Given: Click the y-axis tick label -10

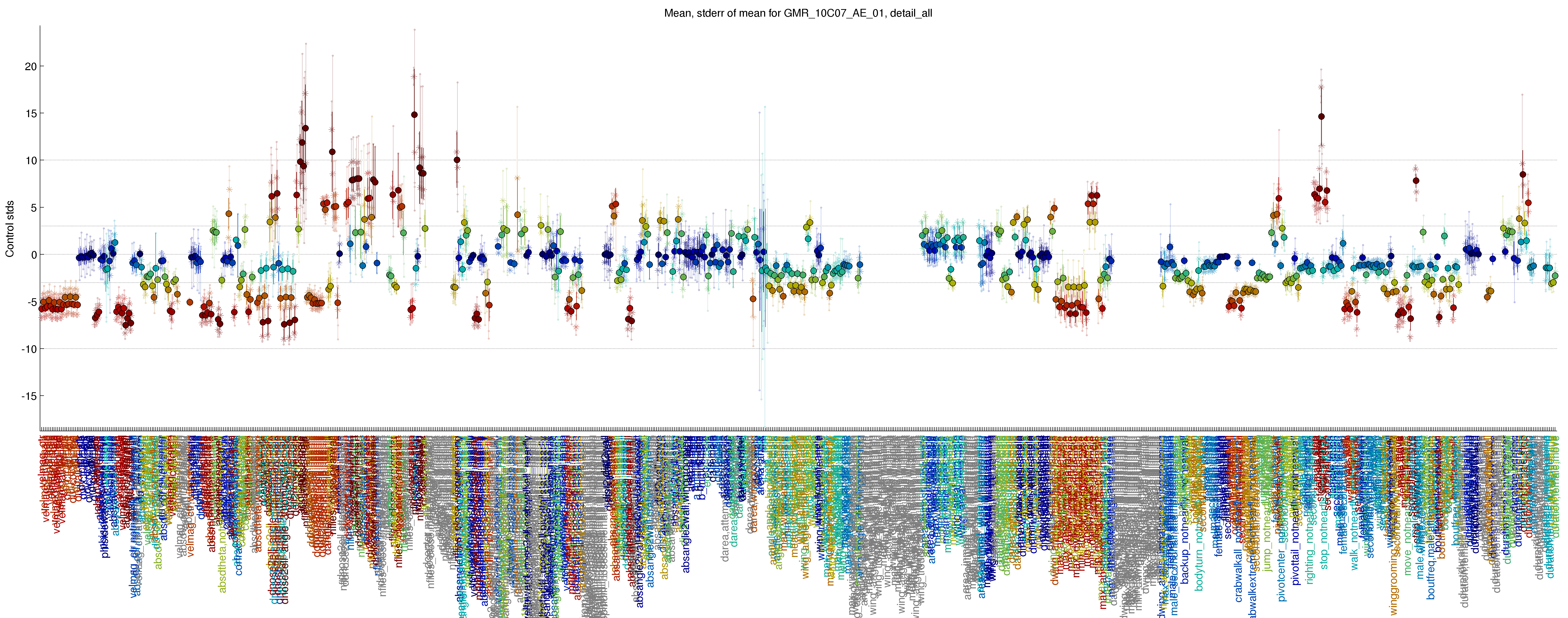Looking at the screenshot, I should tap(29, 349).
